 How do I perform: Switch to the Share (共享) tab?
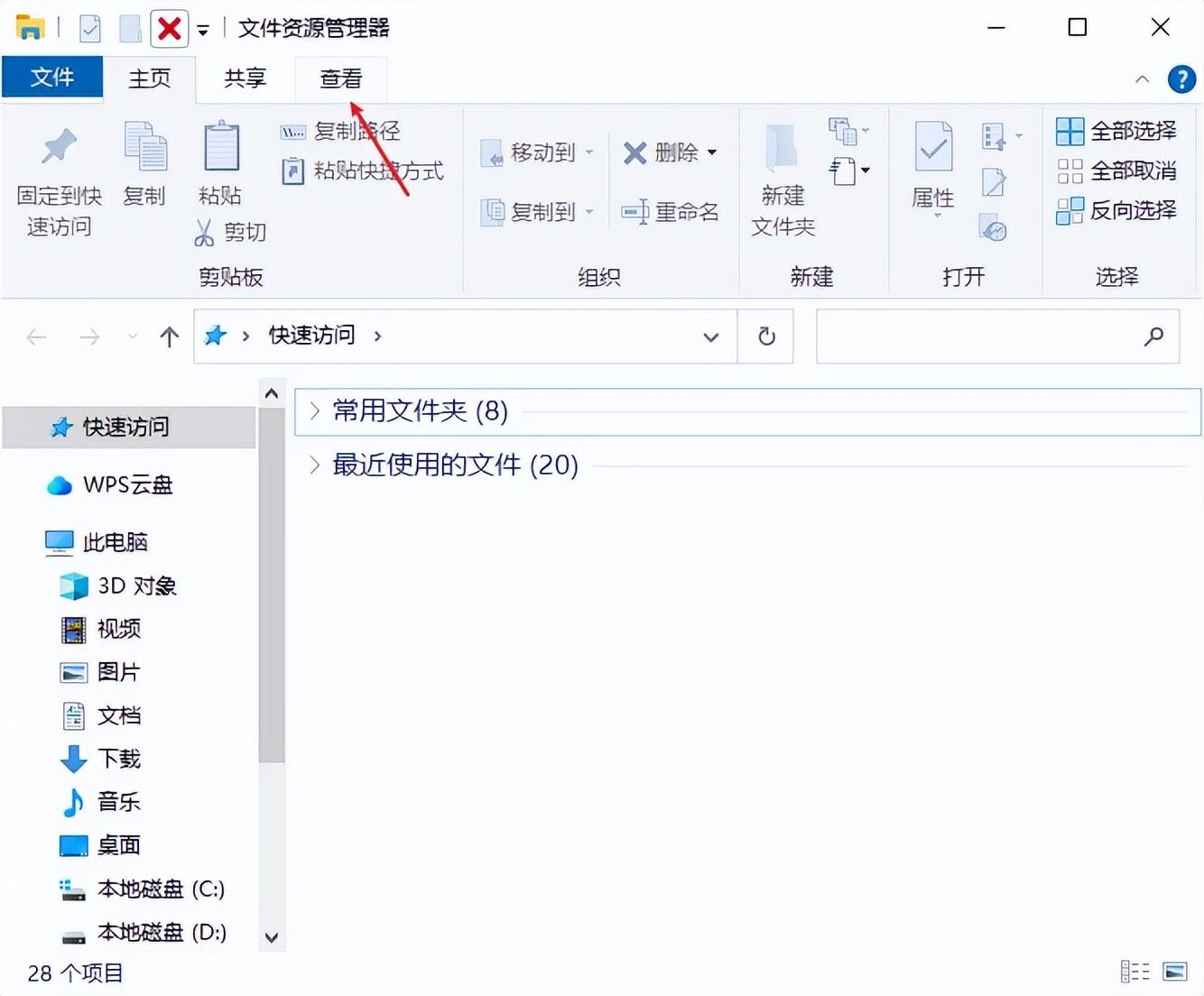245,78
